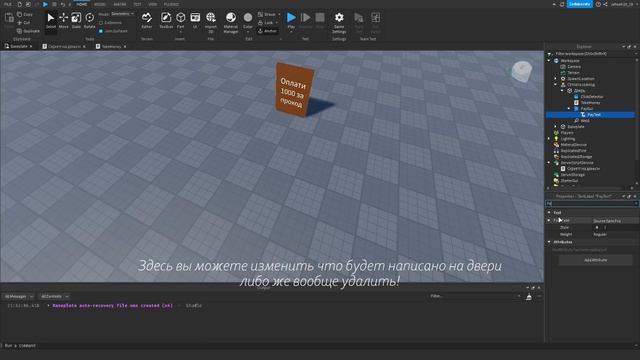Expand the Baseplate tree node

coord(556,127)
